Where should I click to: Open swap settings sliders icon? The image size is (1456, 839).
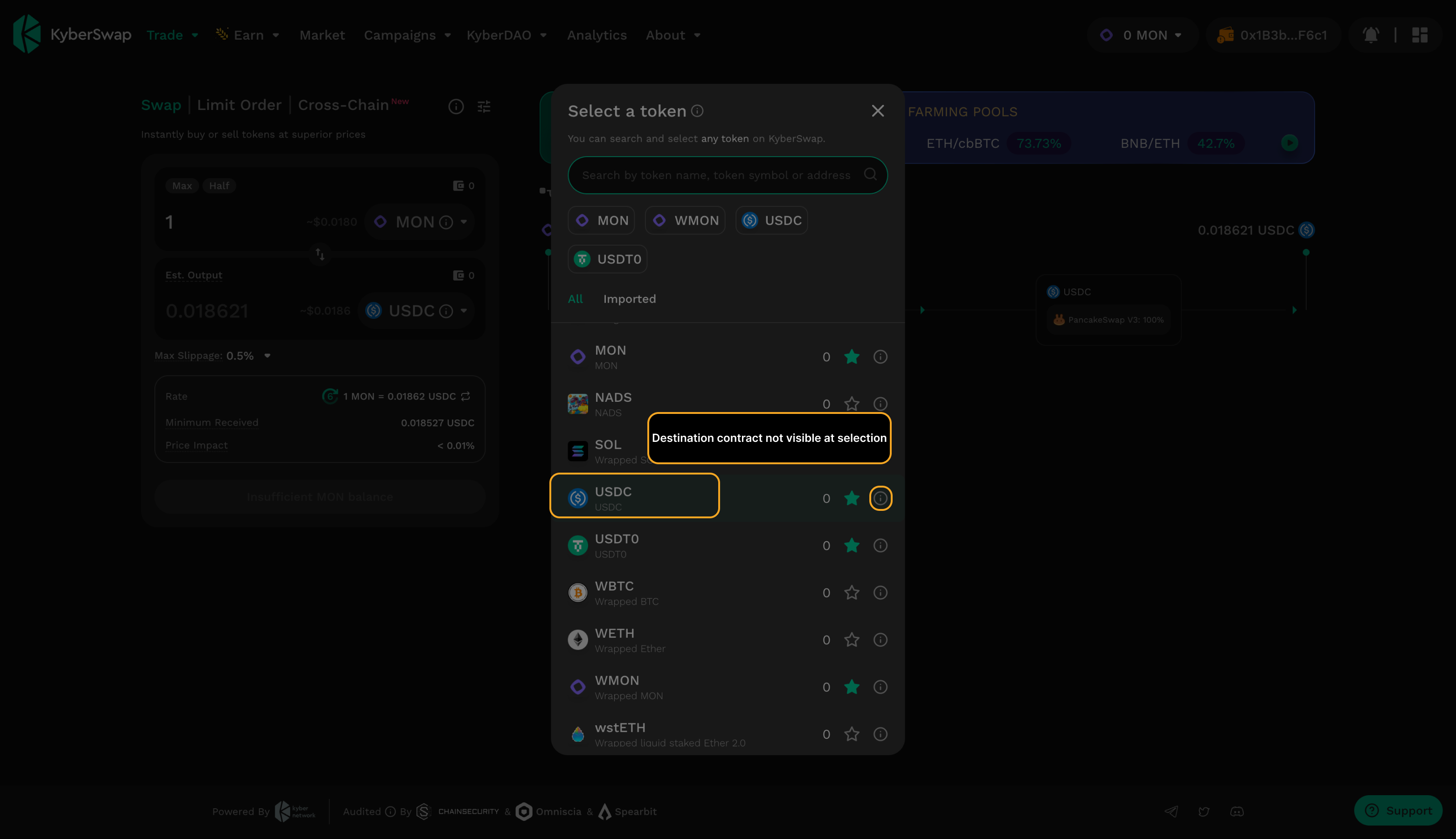[x=484, y=107]
